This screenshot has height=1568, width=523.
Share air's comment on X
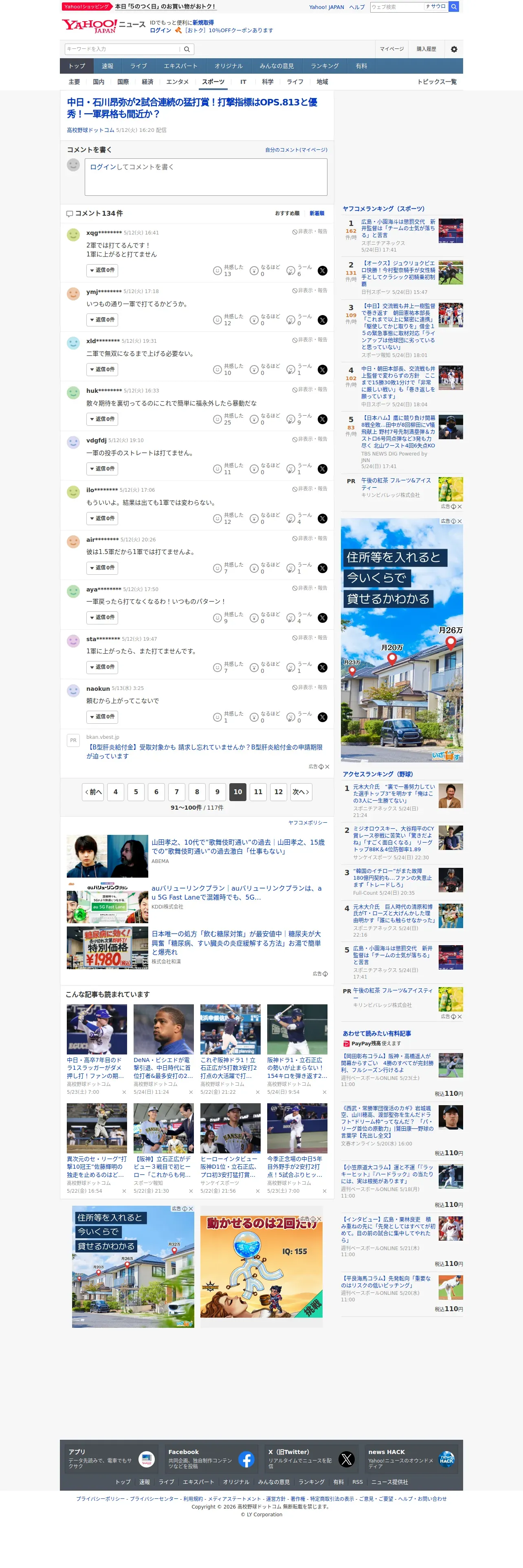pyautogui.click(x=323, y=569)
